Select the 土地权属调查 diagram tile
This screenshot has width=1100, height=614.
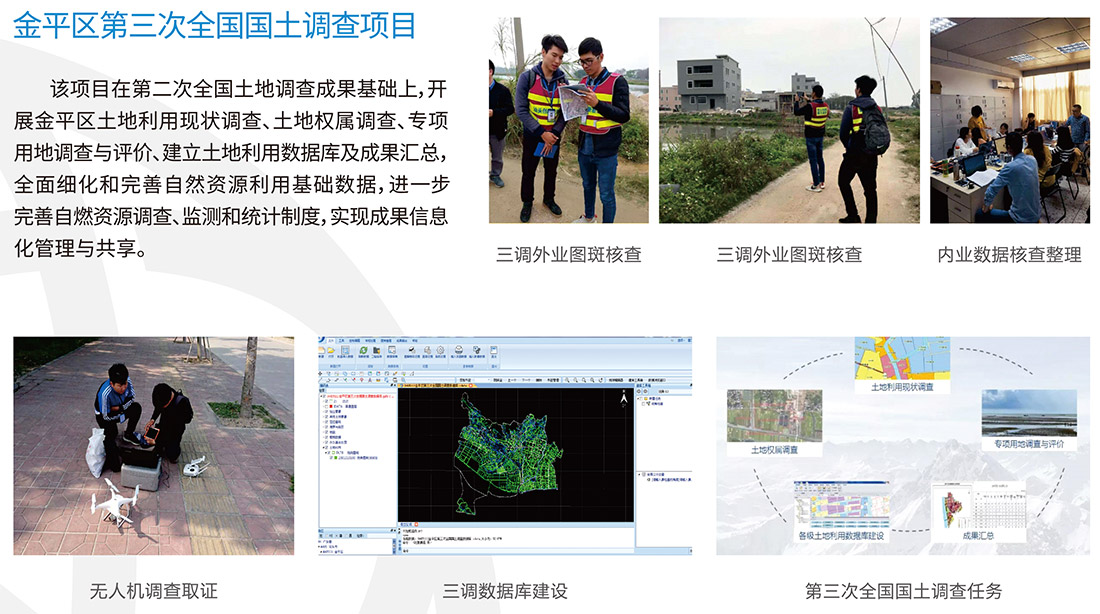pos(774,423)
